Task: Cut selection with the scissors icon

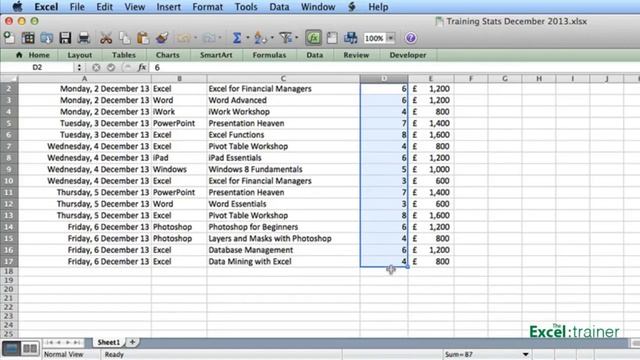Action: [x=106, y=38]
